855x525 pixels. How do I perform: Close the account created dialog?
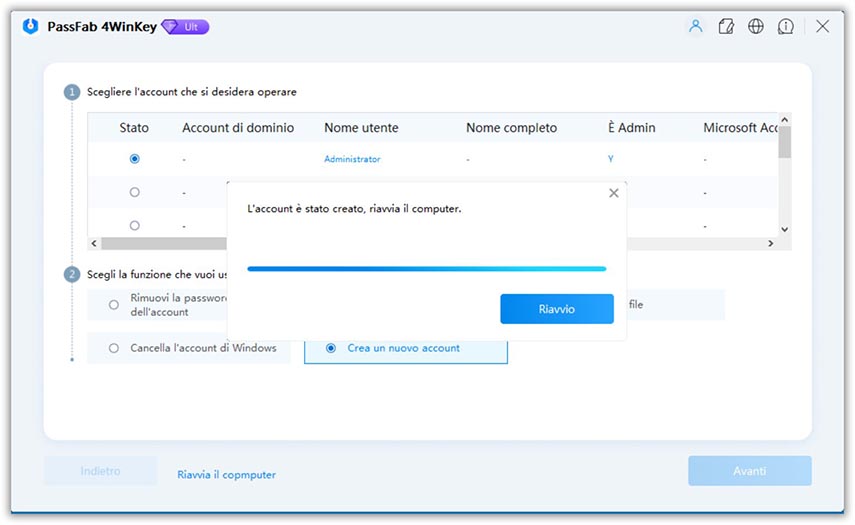[613, 193]
